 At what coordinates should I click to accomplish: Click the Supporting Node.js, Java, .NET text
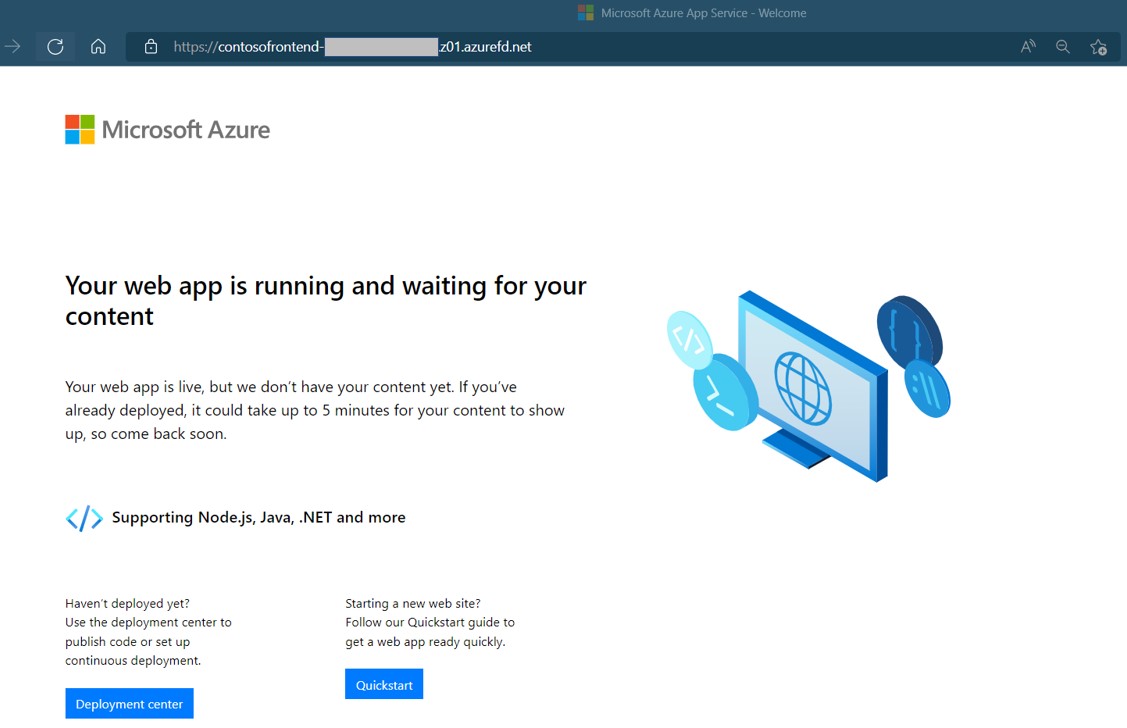260,517
